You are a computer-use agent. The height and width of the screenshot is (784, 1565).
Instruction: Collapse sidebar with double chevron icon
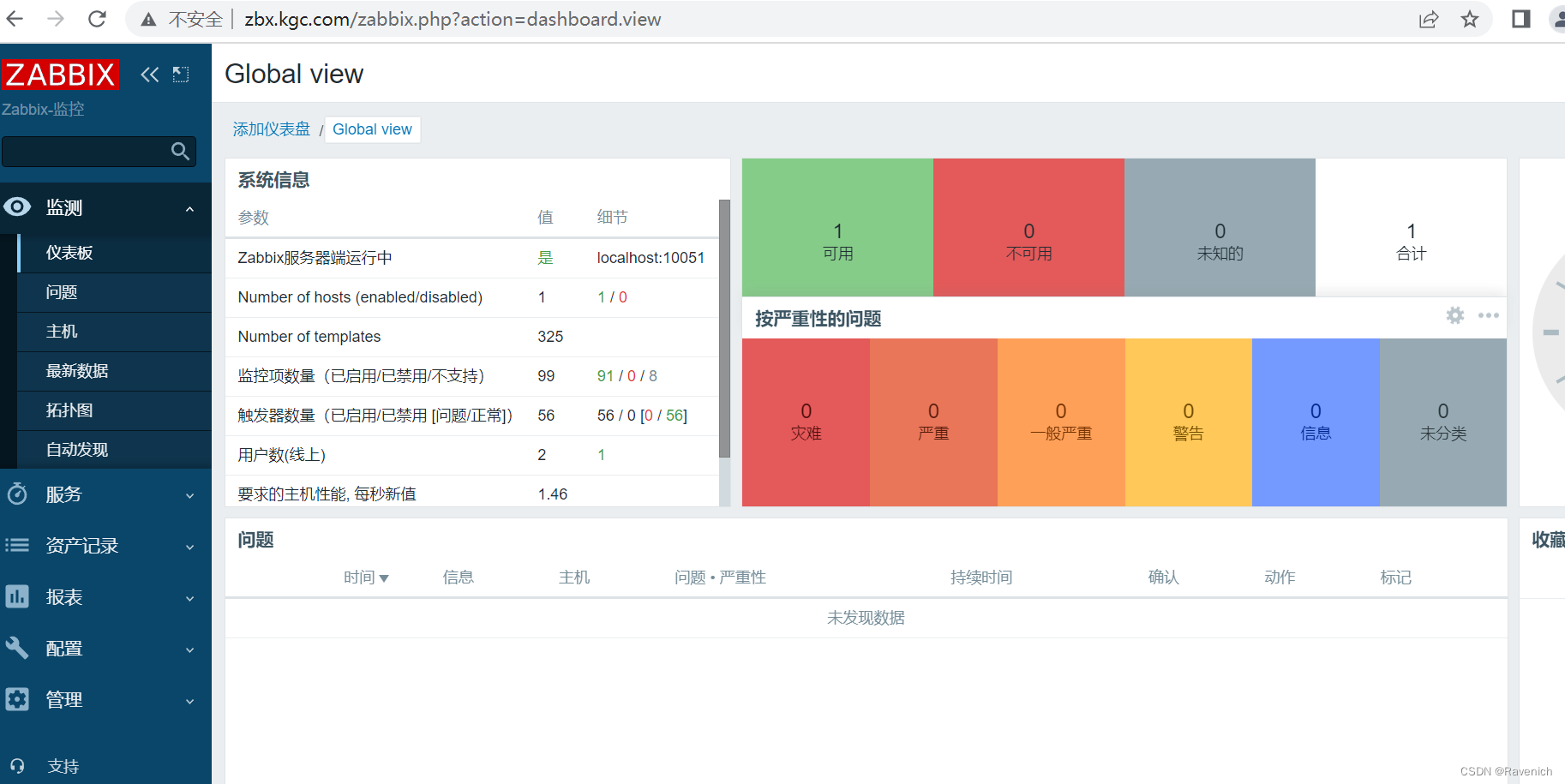pyautogui.click(x=150, y=75)
